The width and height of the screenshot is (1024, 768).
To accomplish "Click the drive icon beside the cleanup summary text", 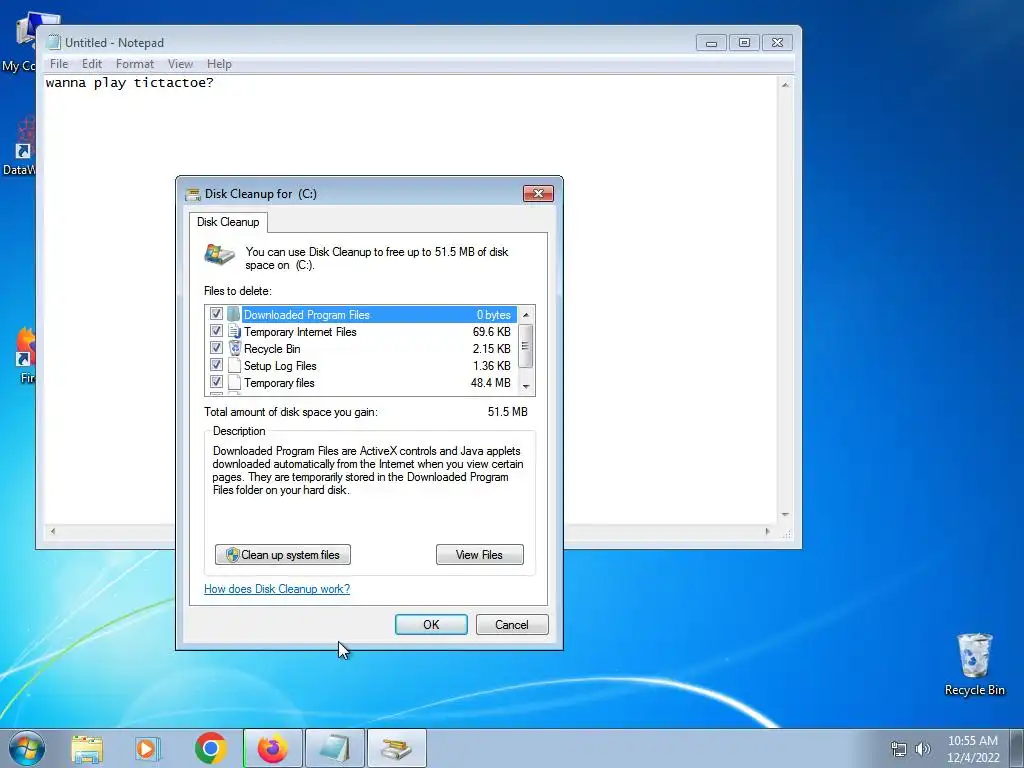I will (219, 255).
